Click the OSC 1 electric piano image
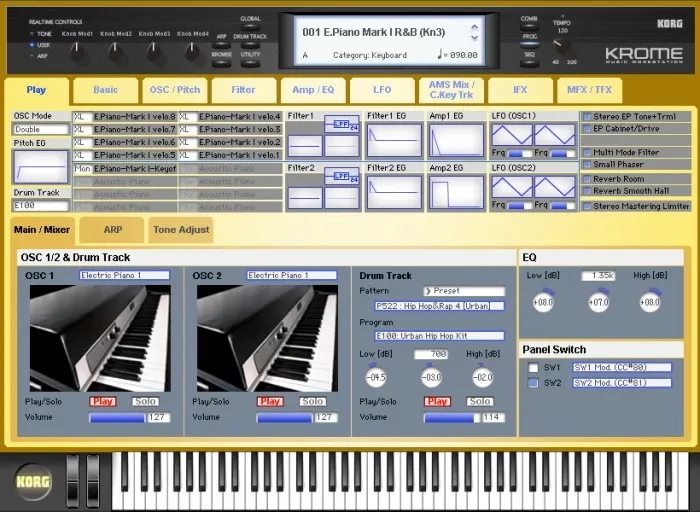The width and height of the screenshot is (700, 512). click(x=100, y=338)
